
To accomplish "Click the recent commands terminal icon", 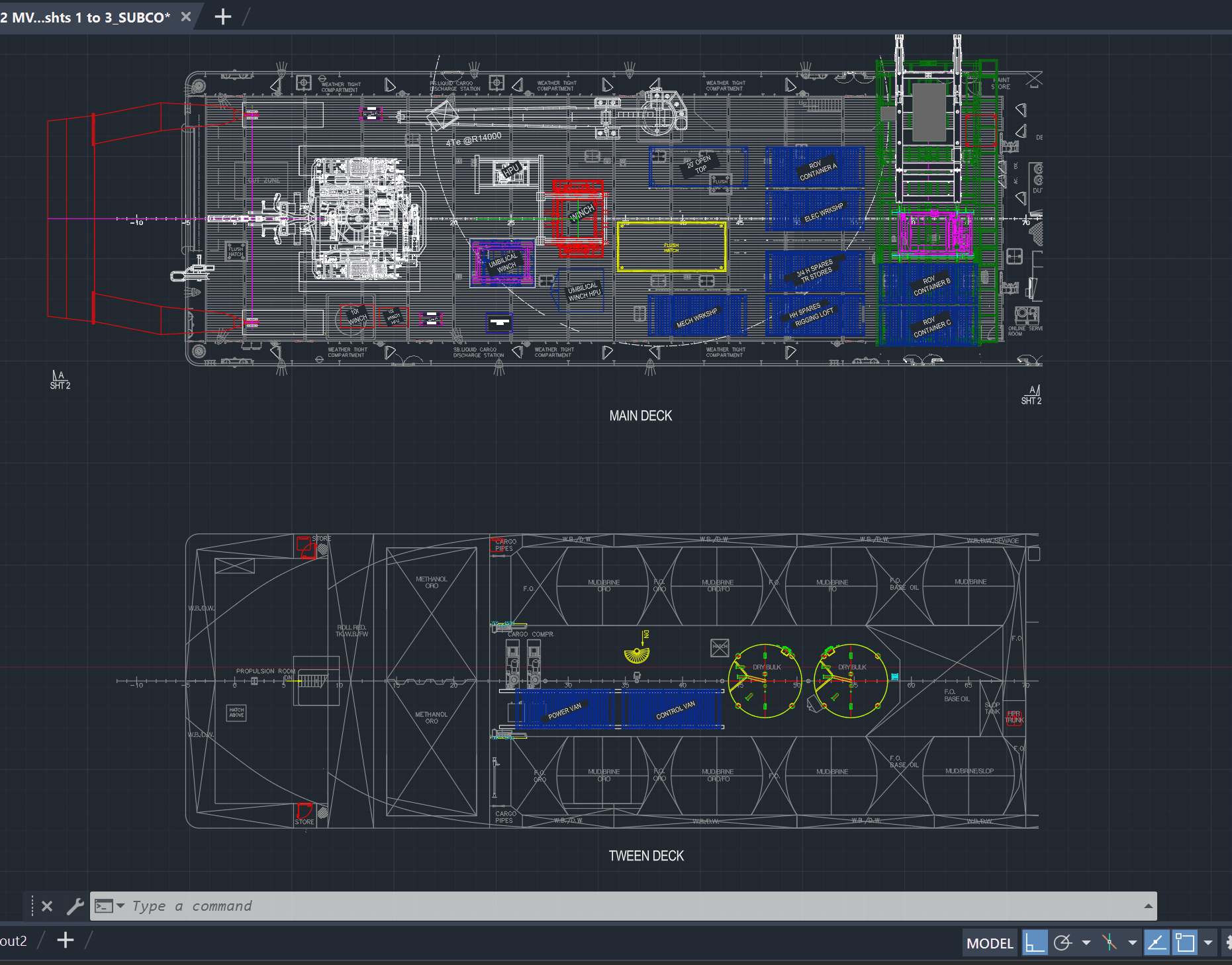I will point(104,906).
